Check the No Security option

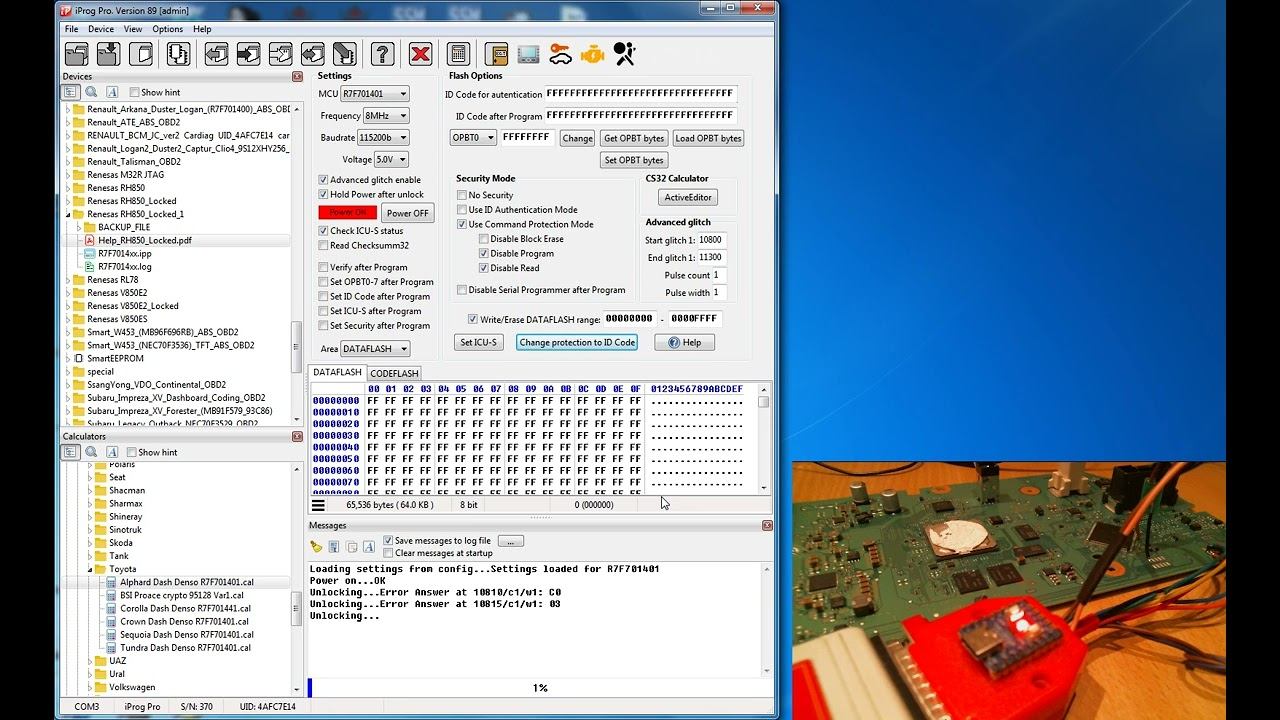(x=462, y=195)
